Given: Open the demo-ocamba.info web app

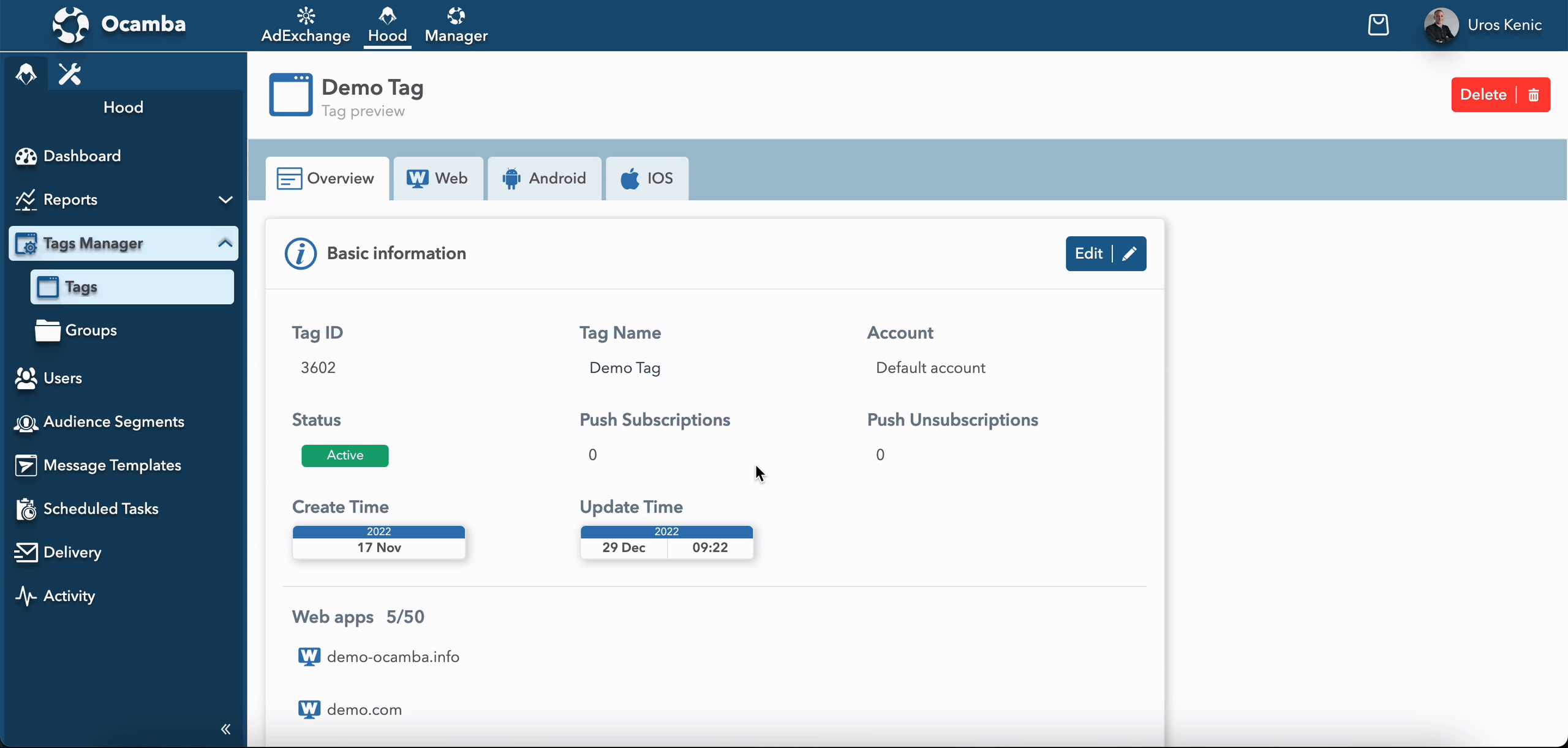Looking at the screenshot, I should pyautogui.click(x=393, y=657).
